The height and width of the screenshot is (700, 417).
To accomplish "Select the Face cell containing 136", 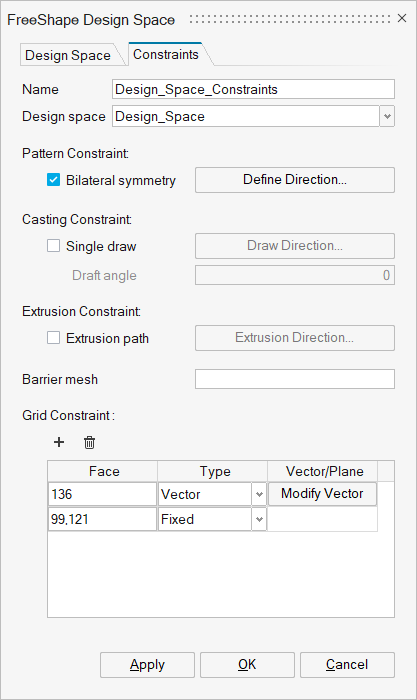I will tap(102, 494).
